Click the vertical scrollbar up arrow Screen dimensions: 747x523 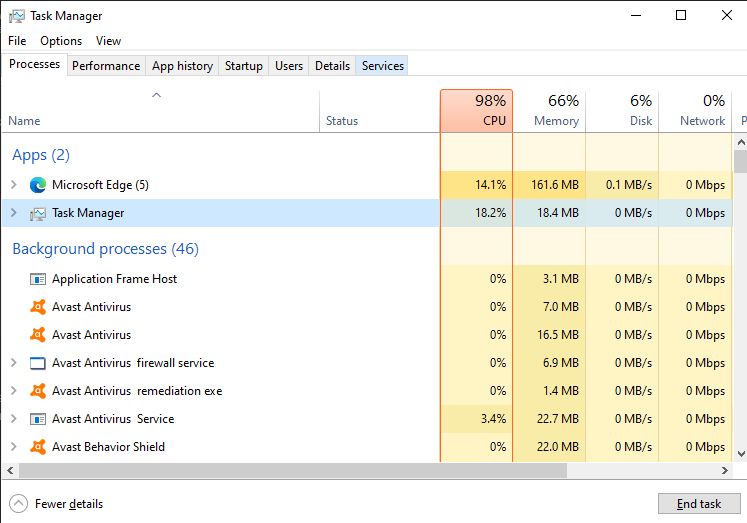coord(741,142)
